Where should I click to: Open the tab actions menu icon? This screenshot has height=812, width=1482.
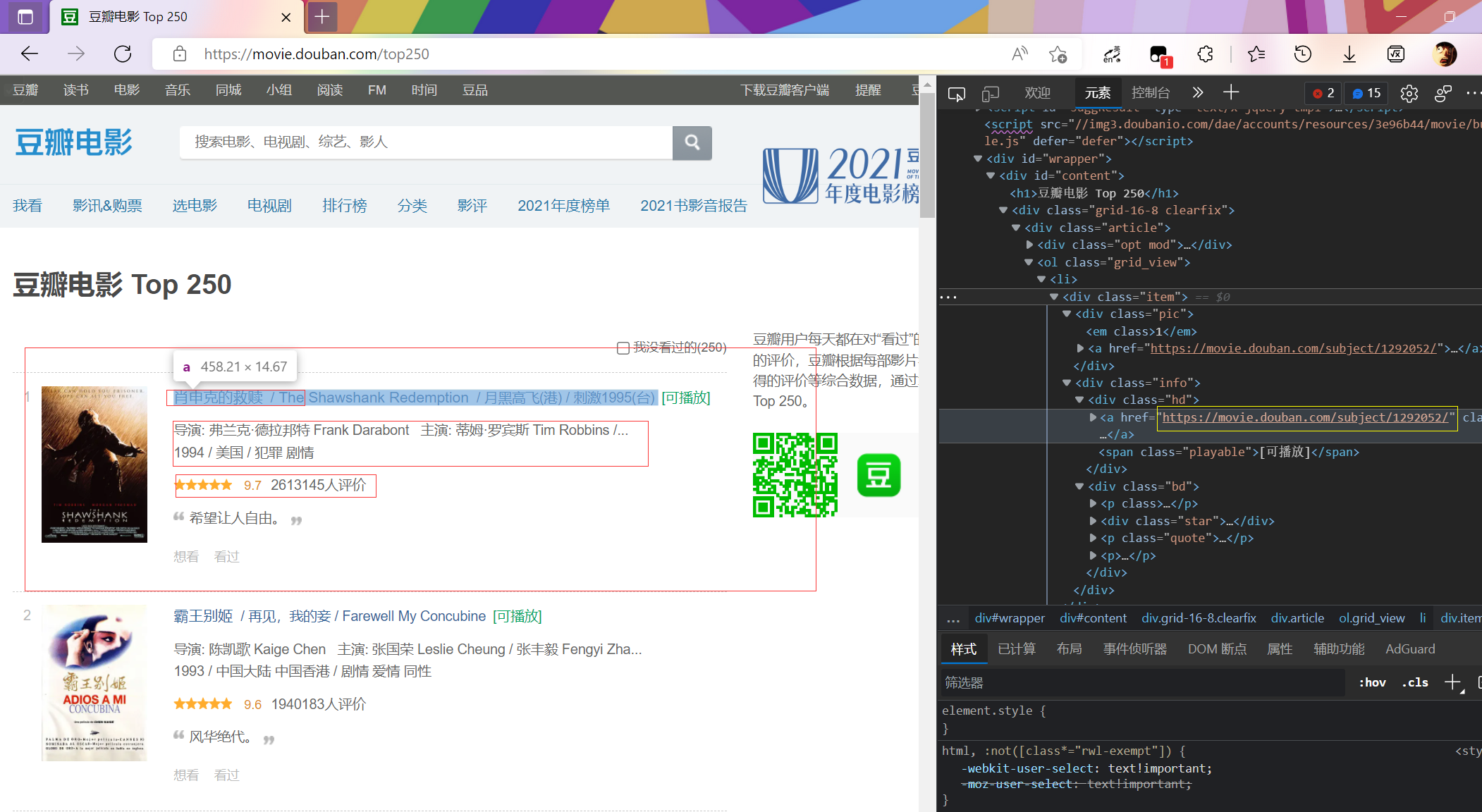pyautogui.click(x=25, y=17)
